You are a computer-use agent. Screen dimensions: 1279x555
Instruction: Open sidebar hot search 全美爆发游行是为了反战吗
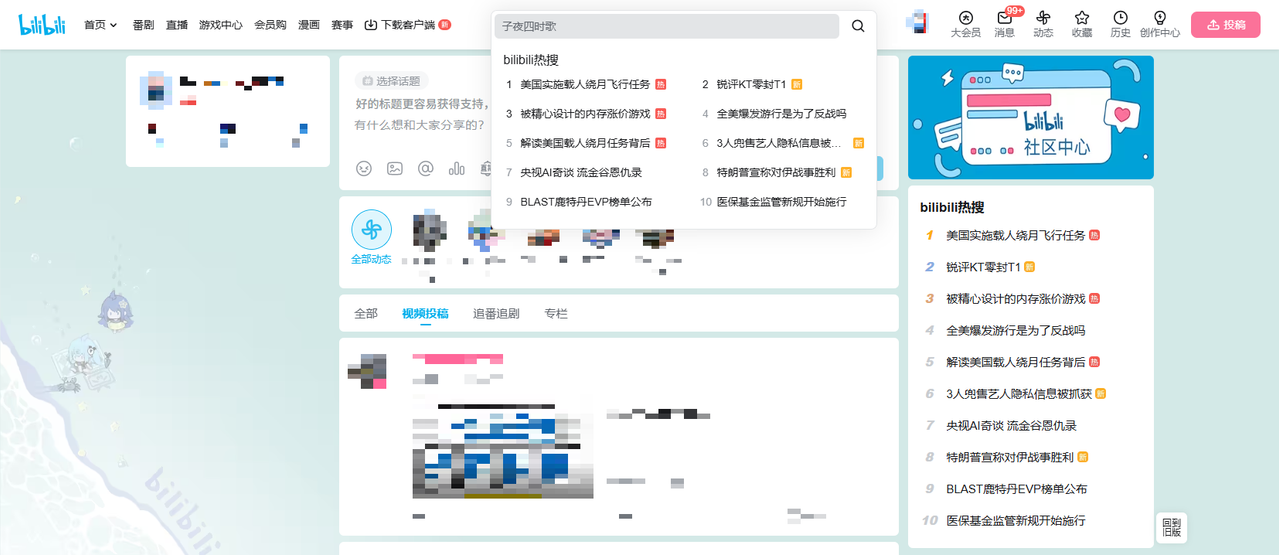click(1015, 331)
